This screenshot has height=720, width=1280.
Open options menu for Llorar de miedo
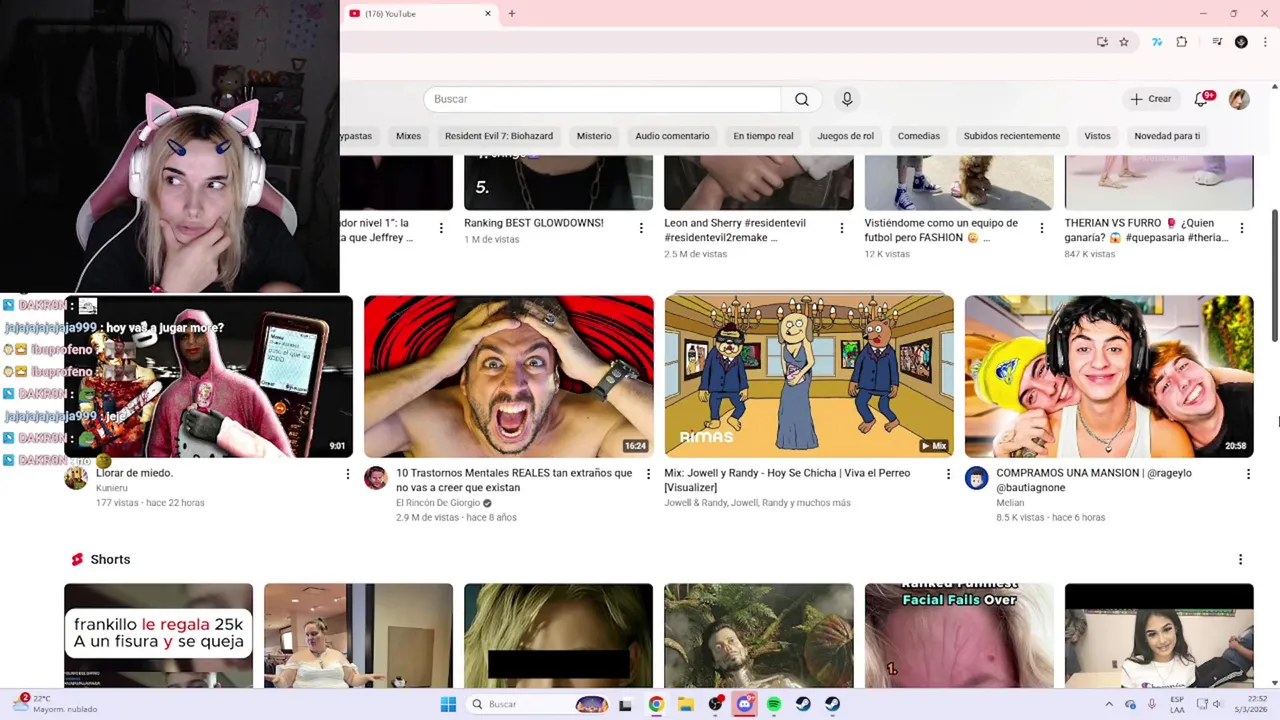[x=348, y=474]
